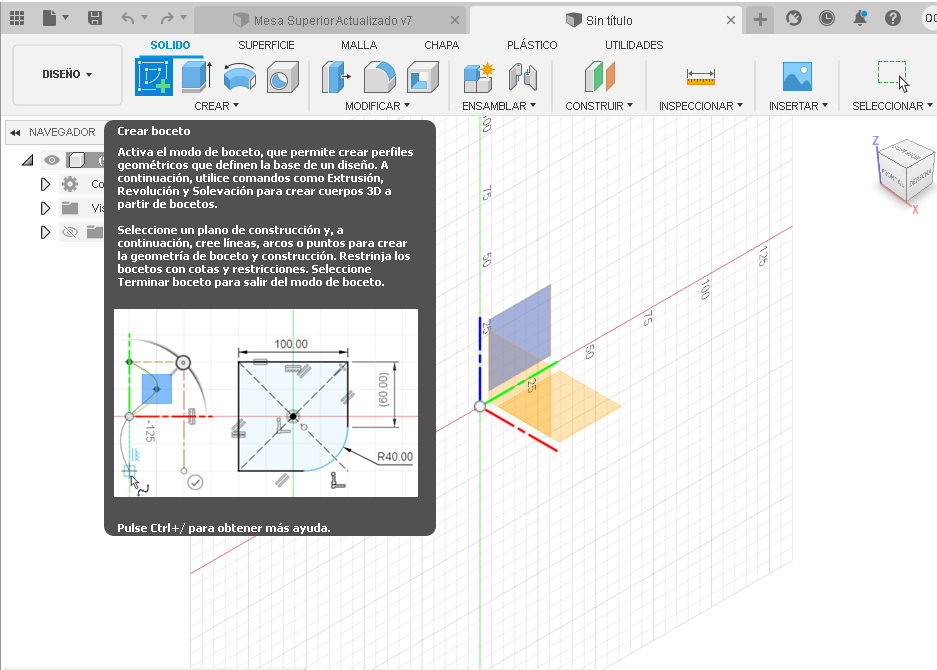Image resolution: width=937 pixels, height=670 pixels.
Task: Open the notifications bell
Action: tap(860, 19)
